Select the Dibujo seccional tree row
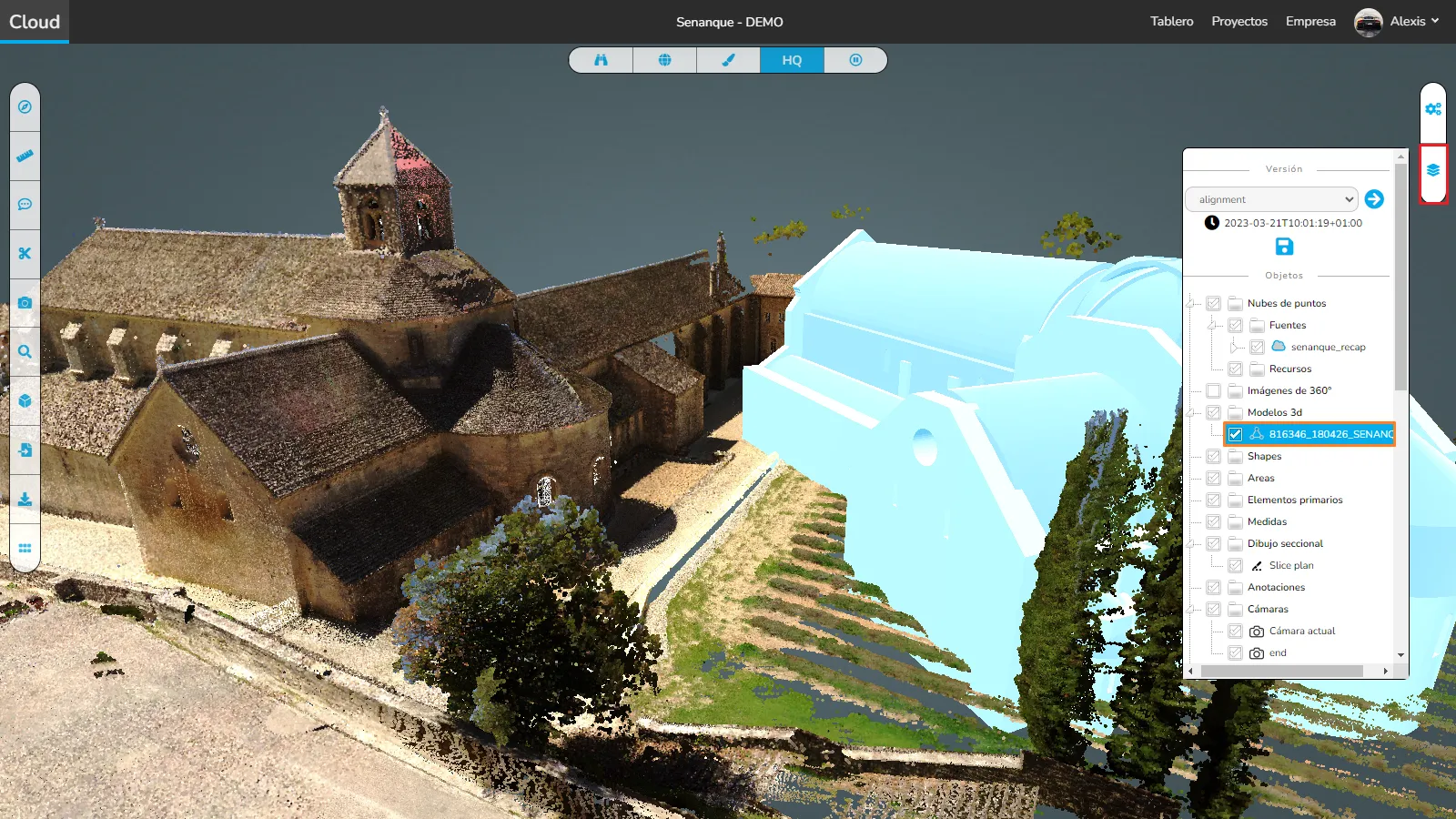The height and width of the screenshot is (819, 1456). tap(1285, 543)
